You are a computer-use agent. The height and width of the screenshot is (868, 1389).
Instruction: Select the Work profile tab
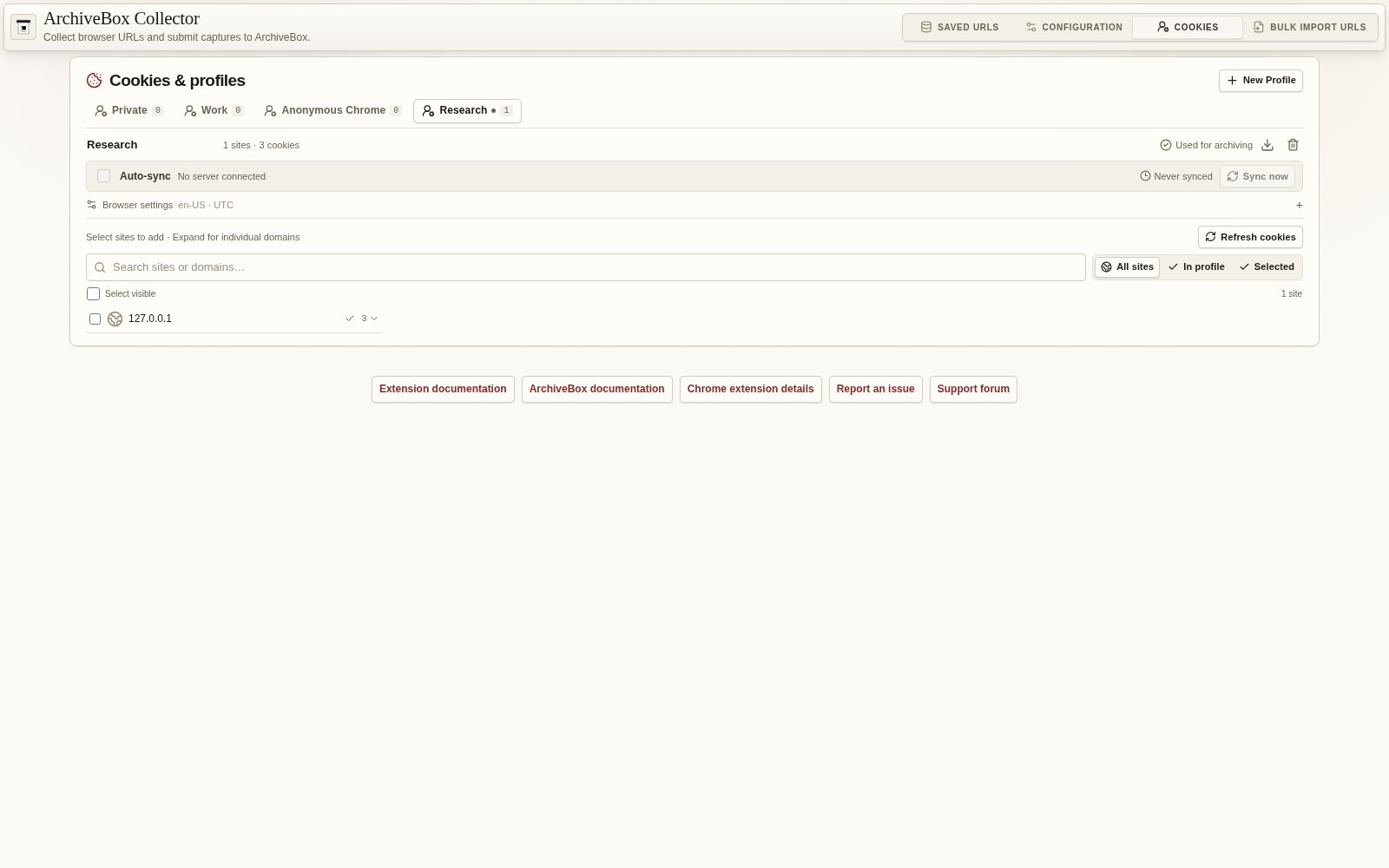point(214,111)
